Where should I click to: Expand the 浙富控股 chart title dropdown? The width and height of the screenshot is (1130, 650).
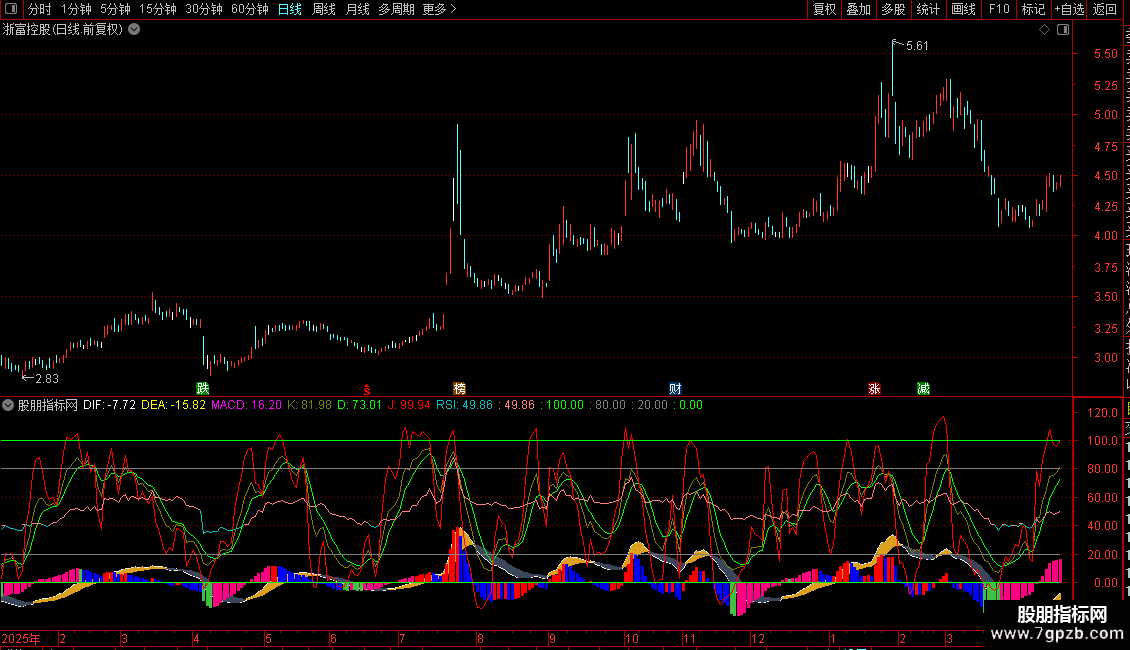[x=134, y=29]
